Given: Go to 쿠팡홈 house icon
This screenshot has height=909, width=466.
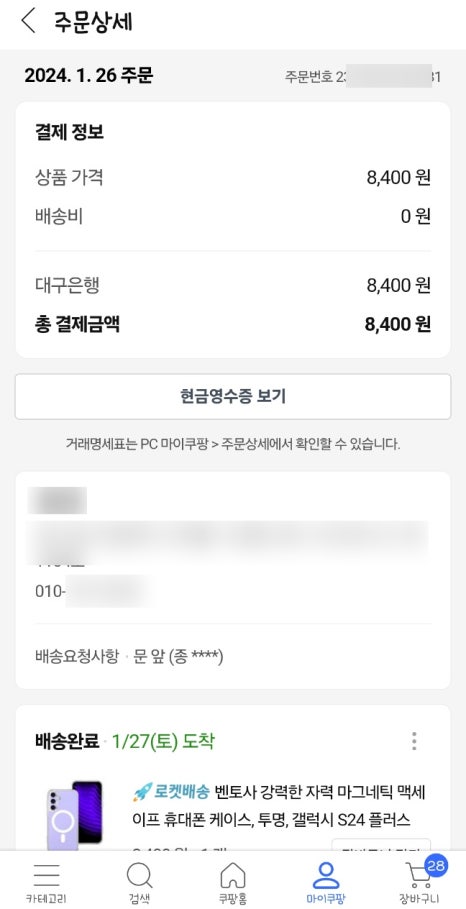Looking at the screenshot, I should coord(232,875).
